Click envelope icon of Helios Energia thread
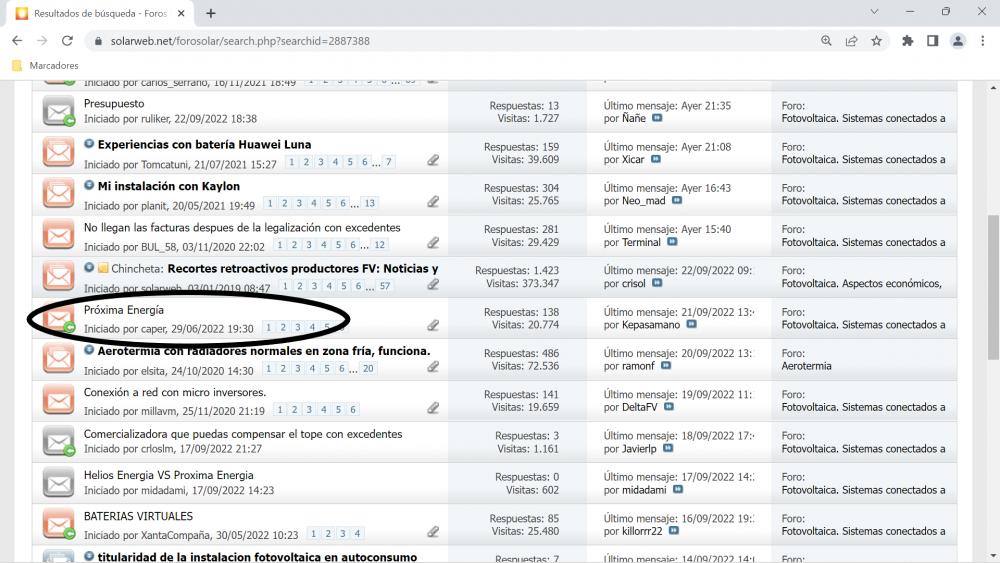The height and width of the screenshot is (563, 1000). pos(59,483)
